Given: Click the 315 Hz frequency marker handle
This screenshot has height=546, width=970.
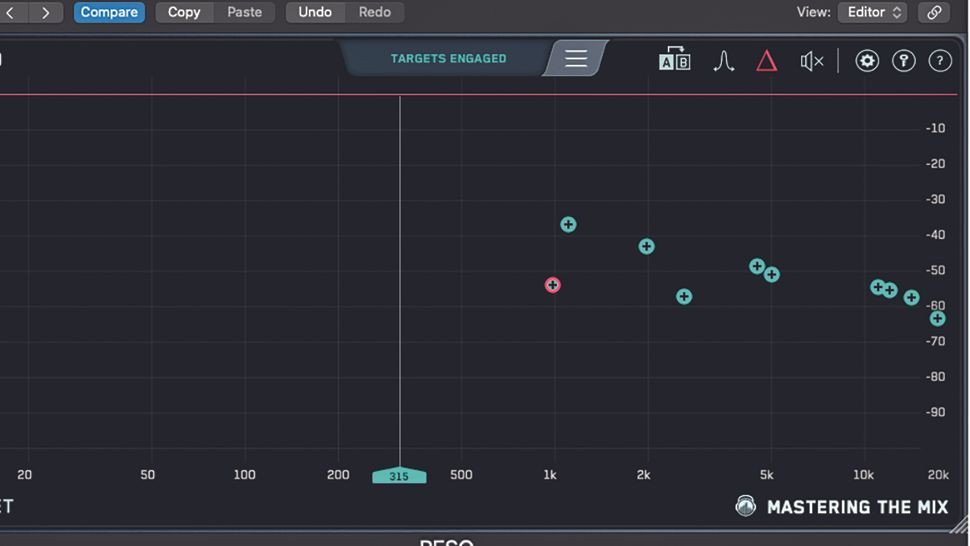Looking at the screenshot, I should (399, 475).
